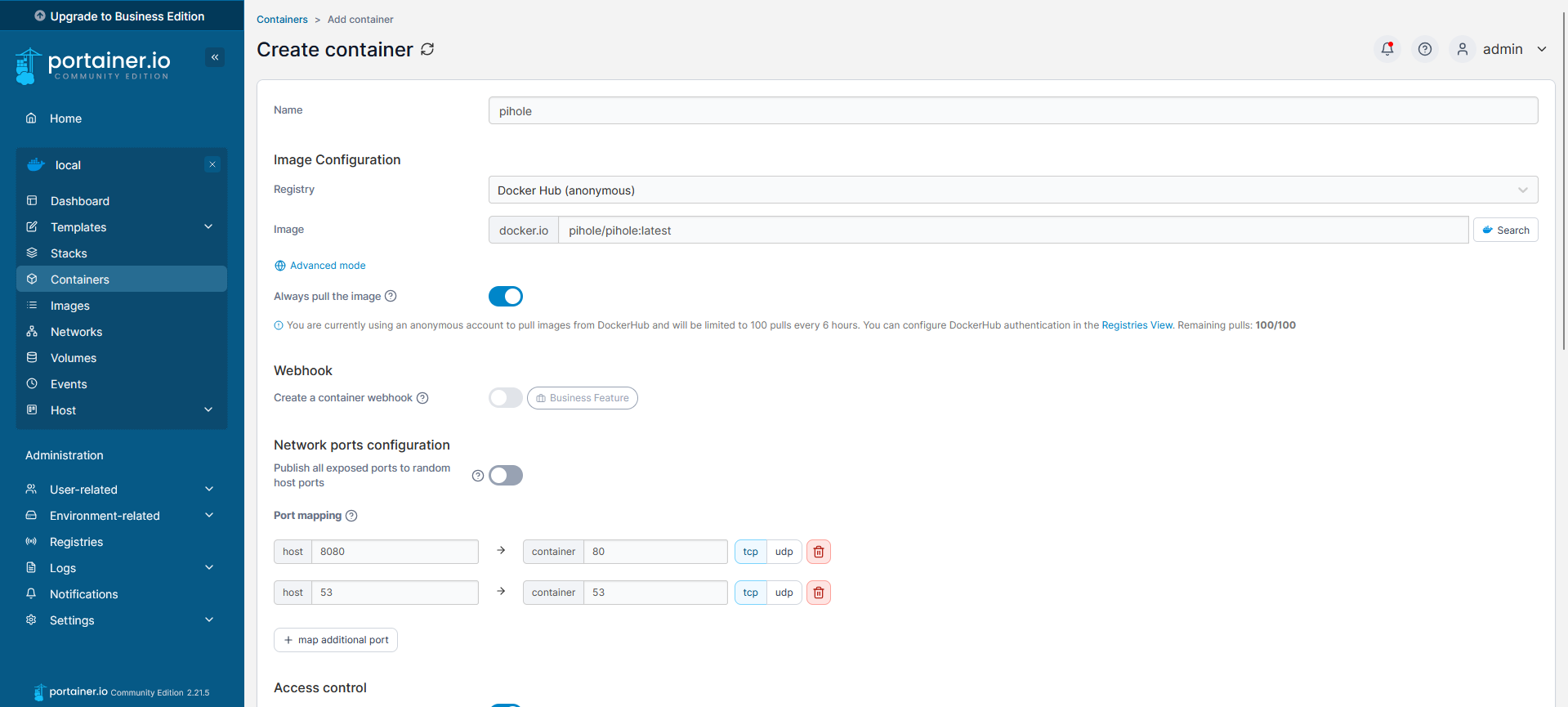Viewport: 1568px width, 707px height.
Task: Click the notifications bell icon
Action: pos(1387,49)
